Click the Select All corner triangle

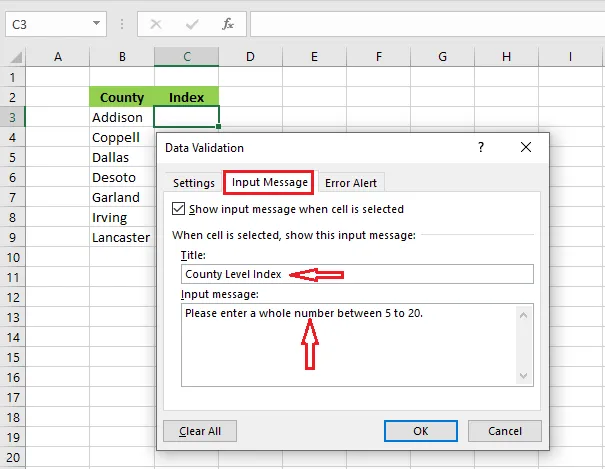pyautogui.click(x=16, y=57)
